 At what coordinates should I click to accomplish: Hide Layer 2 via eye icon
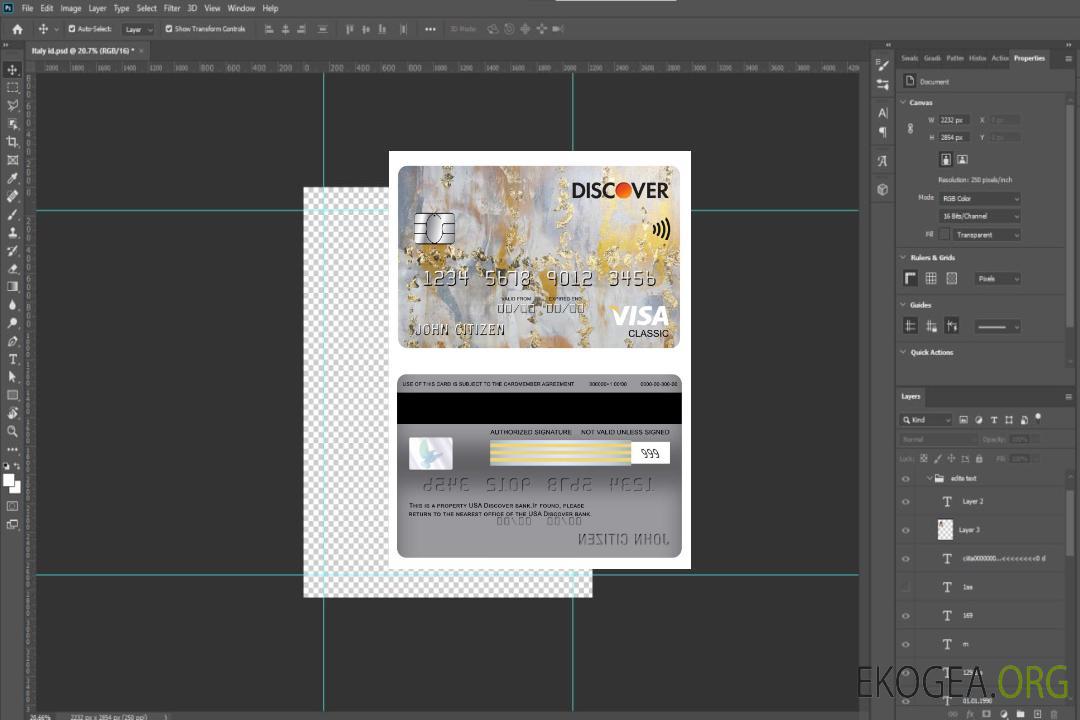[x=906, y=502]
